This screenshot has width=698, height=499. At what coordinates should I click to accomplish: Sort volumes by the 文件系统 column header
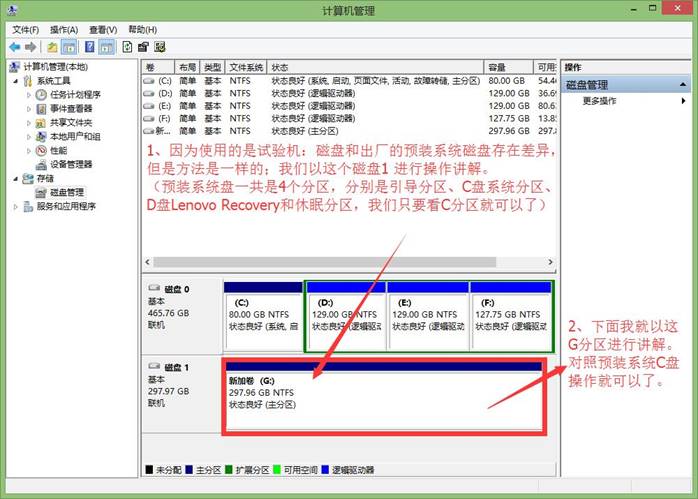244,67
